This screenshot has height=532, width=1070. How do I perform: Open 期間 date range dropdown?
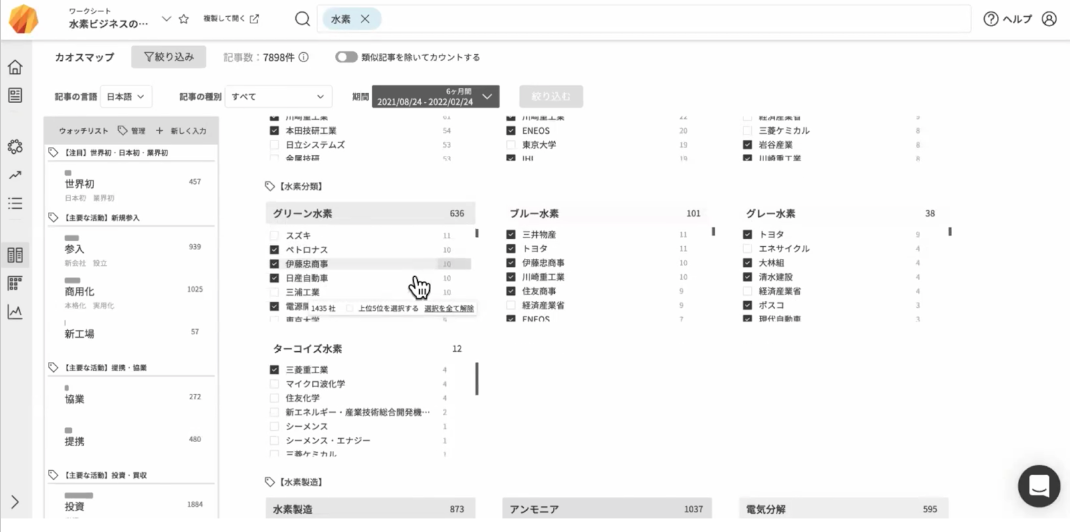[x=435, y=96]
